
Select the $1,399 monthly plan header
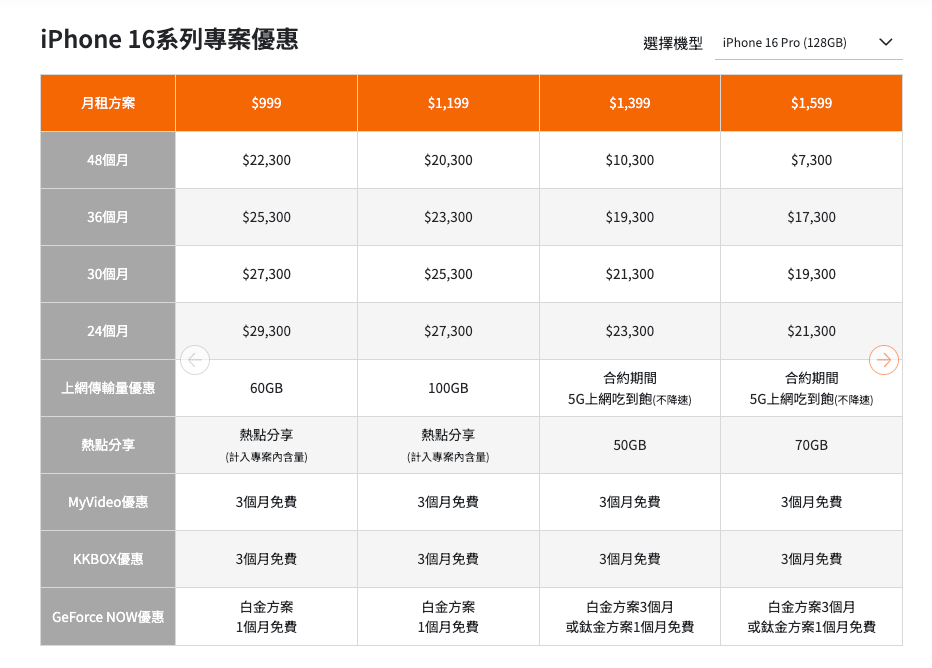click(629, 103)
